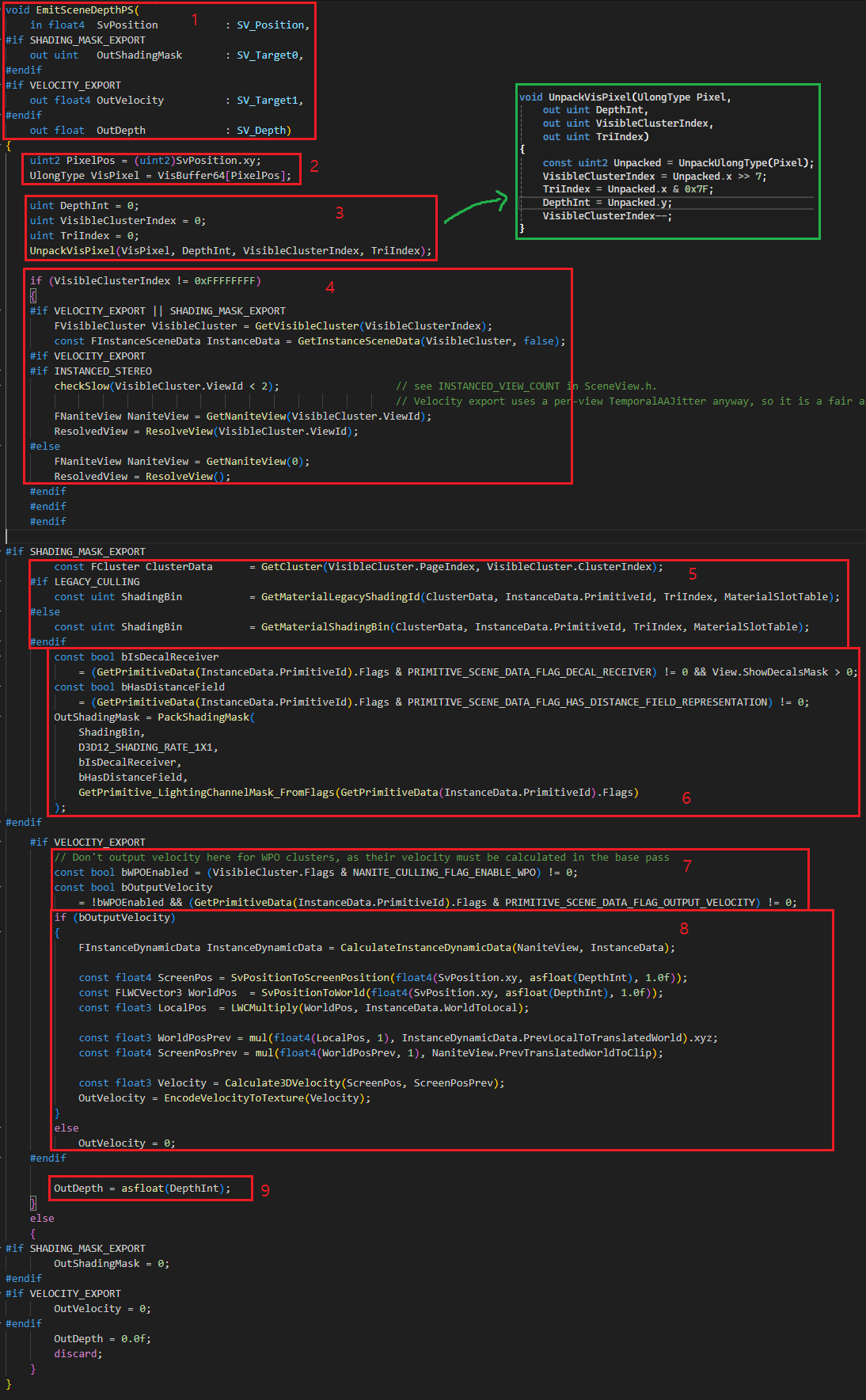Click 'ResolvedView = ResolveView();' line

142,477
